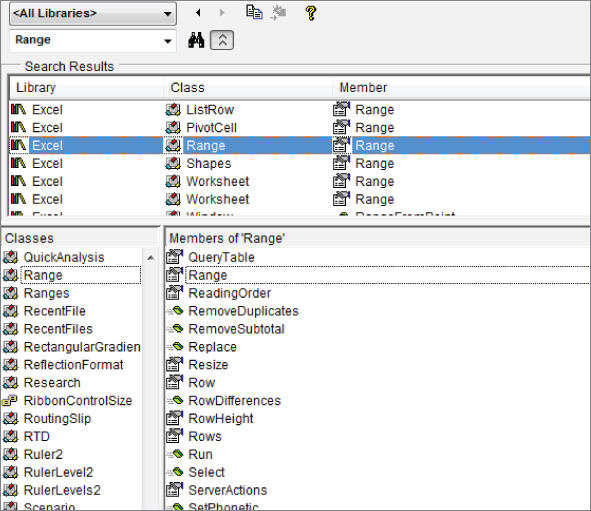Pick the Shapes class search result
This screenshot has height=511, width=591.
point(208,164)
